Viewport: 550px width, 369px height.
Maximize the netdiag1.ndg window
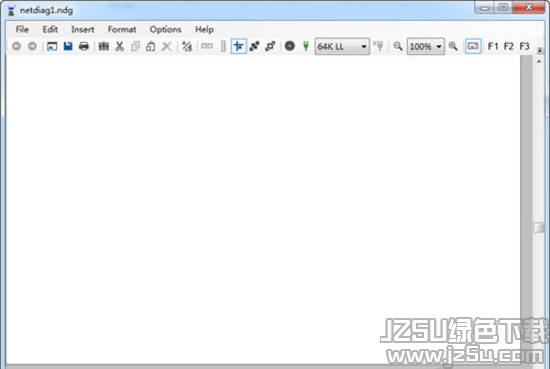(503, 7)
